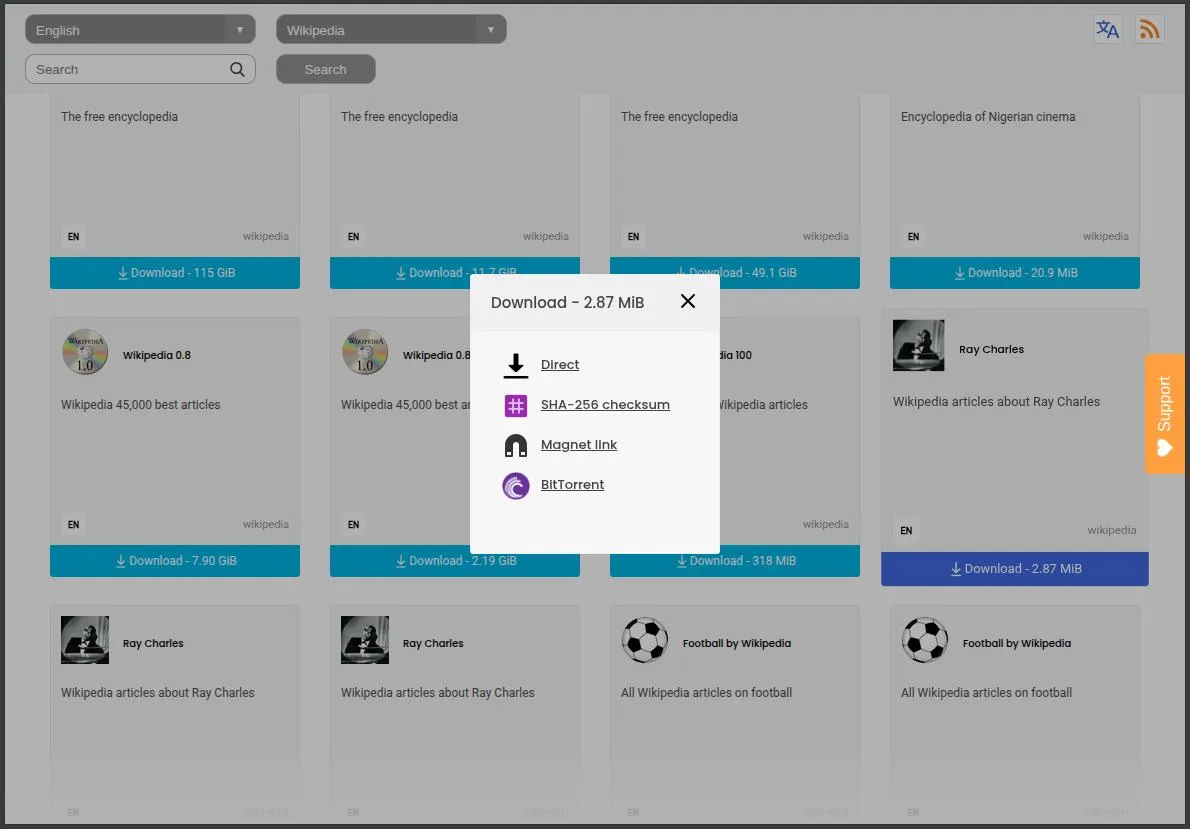The height and width of the screenshot is (829, 1190).
Task: Click wikipedia tag on 7.90 GiB card
Action: pyautogui.click(x=266, y=524)
